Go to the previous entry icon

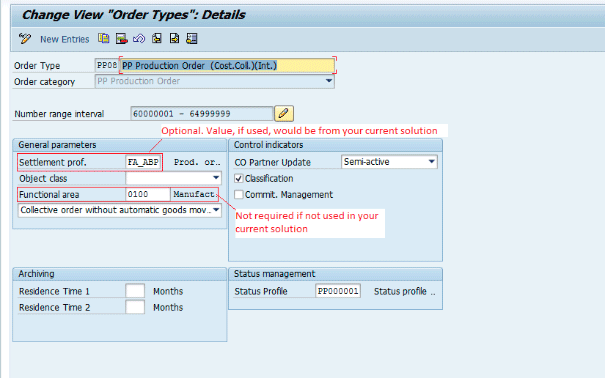click(x=157, y=38)
